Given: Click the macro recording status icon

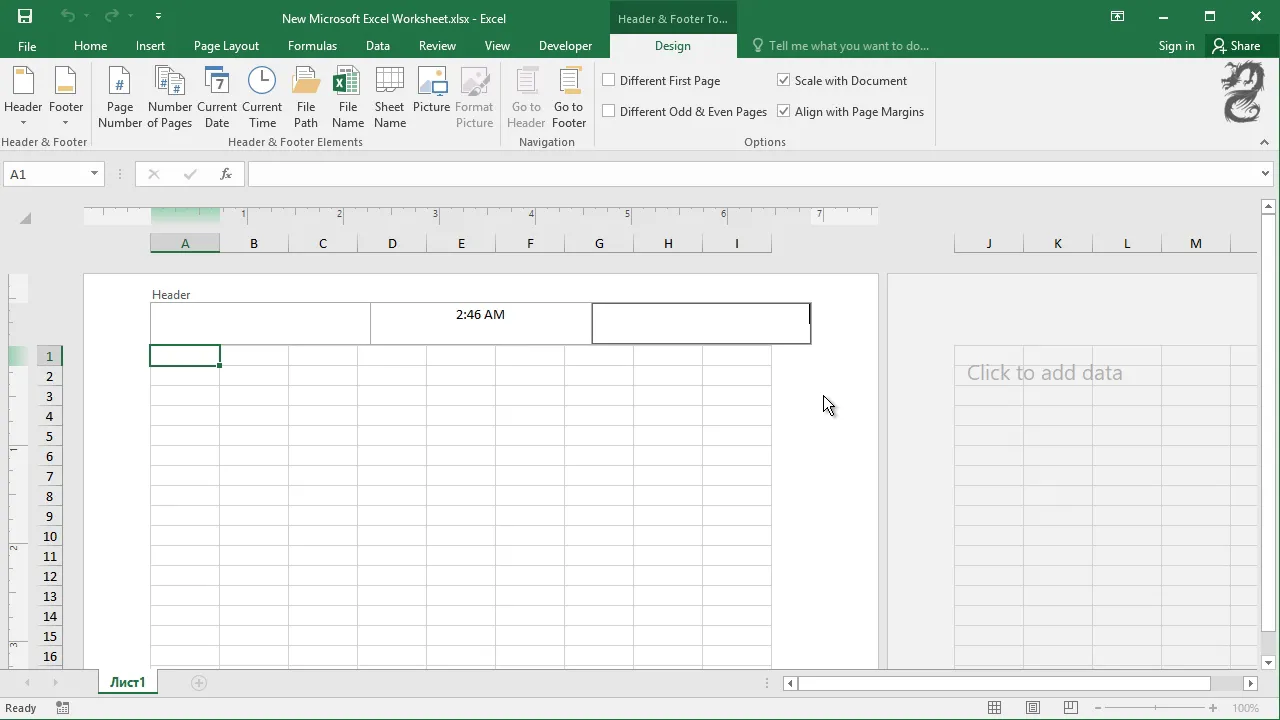Looking at the screenshot, I should (63, 708).
